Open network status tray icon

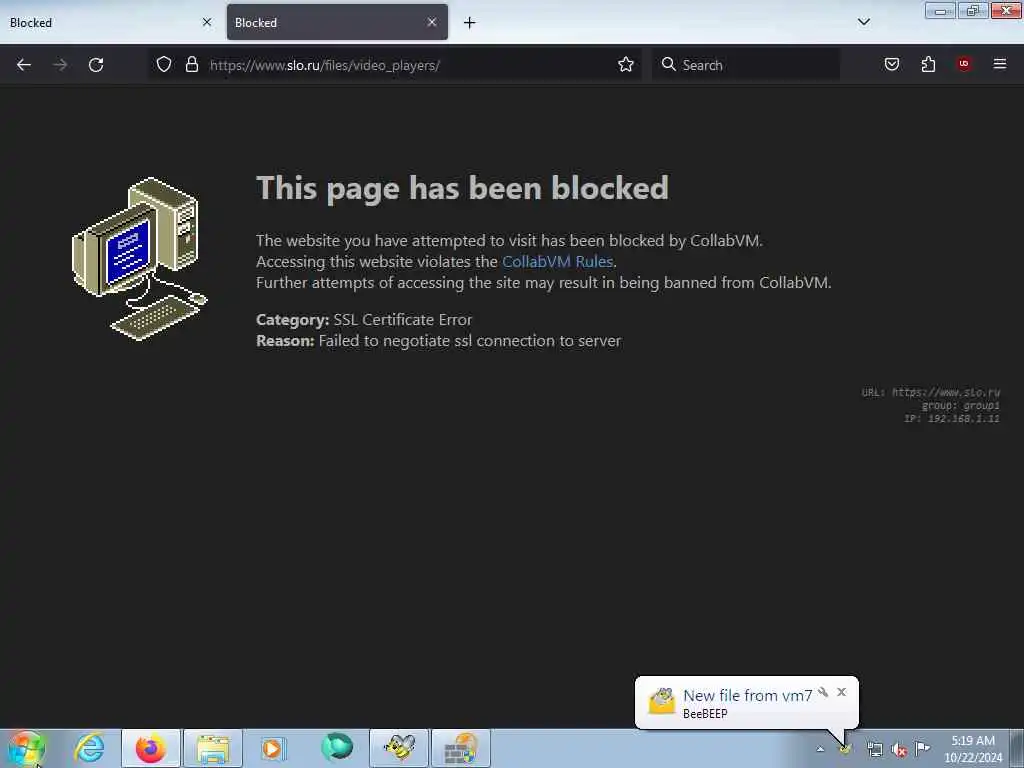pyautogui.click(x=874, y=749)
